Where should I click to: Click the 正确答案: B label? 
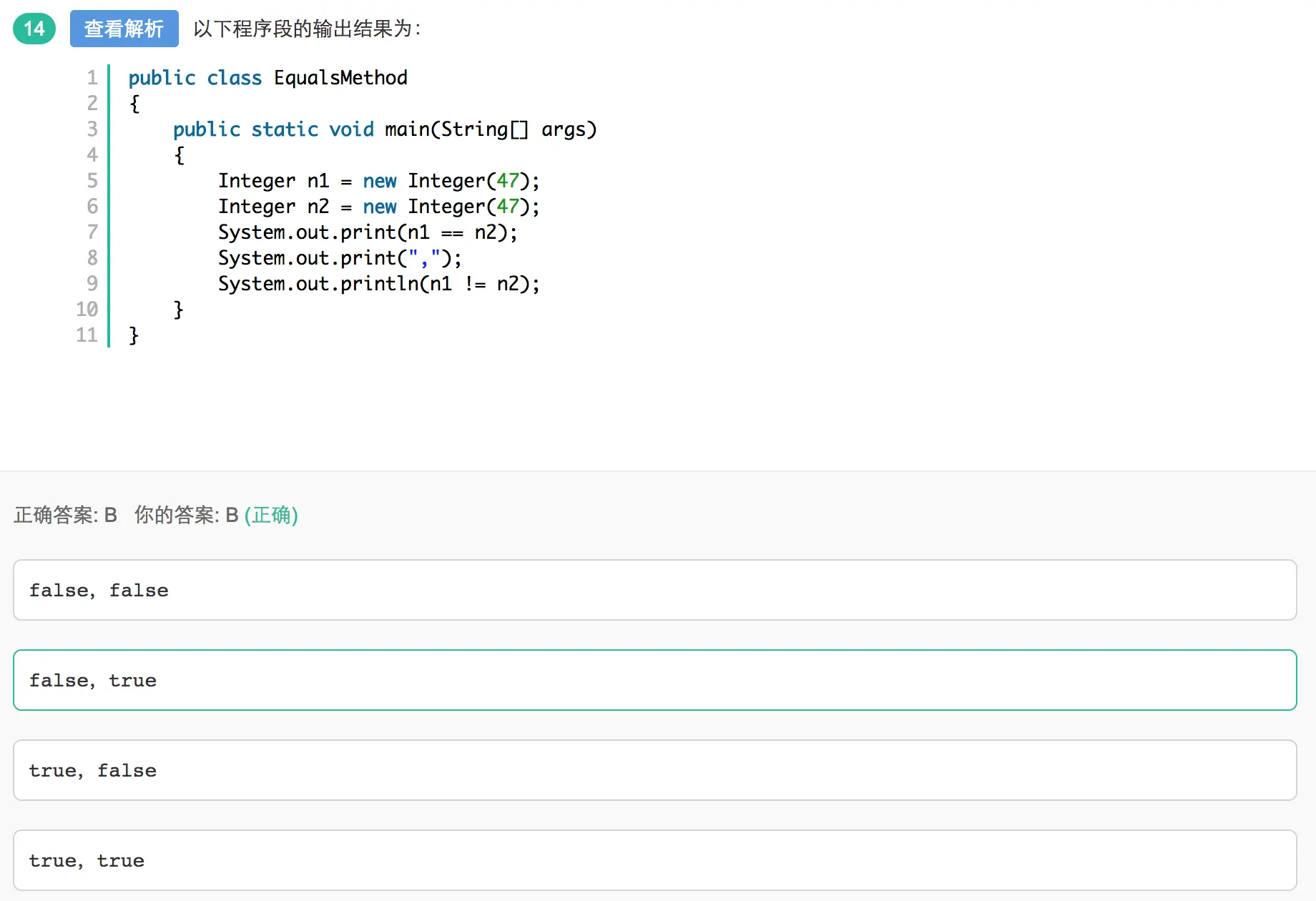tap(65, 515)
